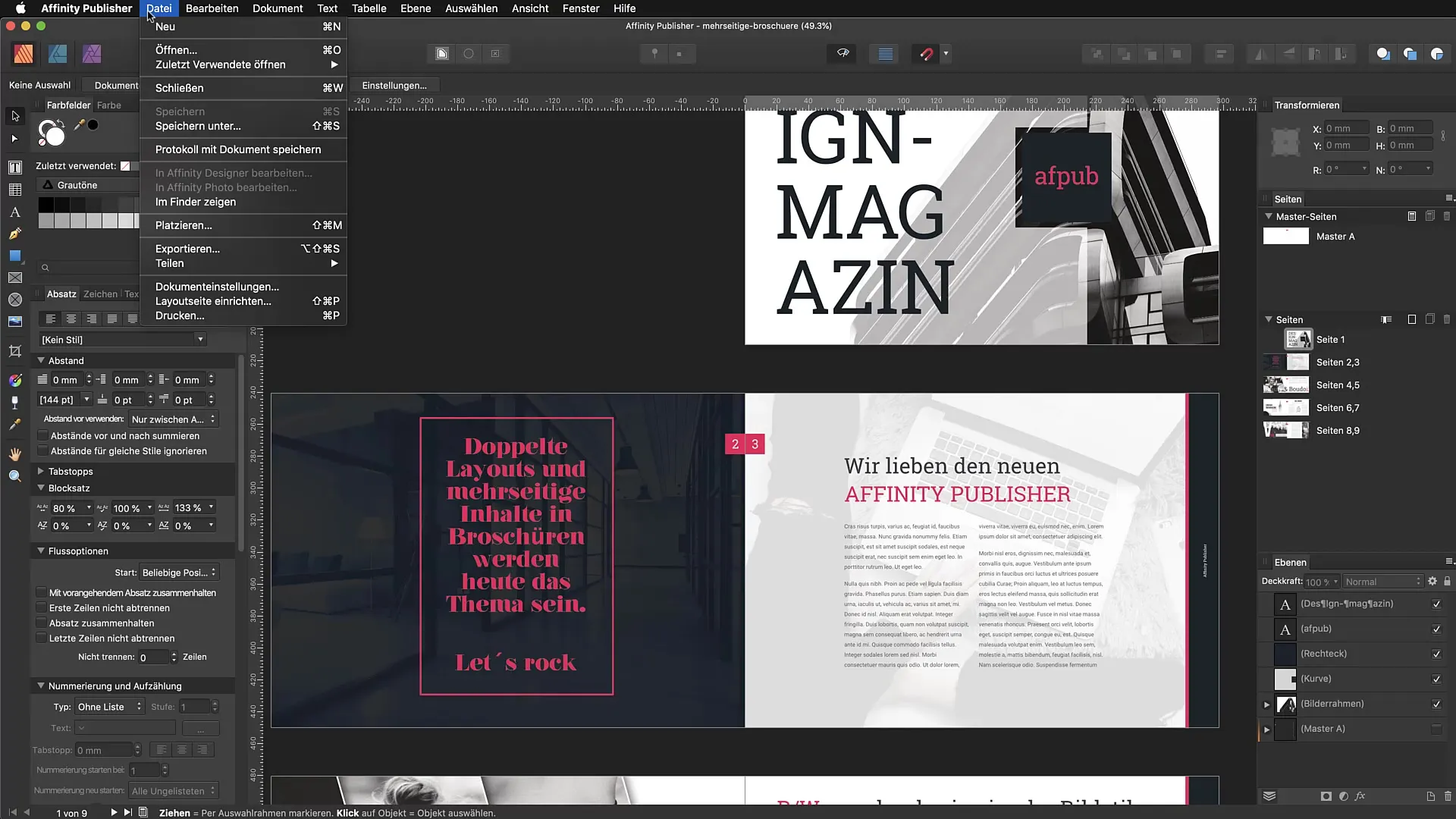Open the Ansicht menu in menu bar
Screen dimensions: 1456x819
(x=530, y=8)
